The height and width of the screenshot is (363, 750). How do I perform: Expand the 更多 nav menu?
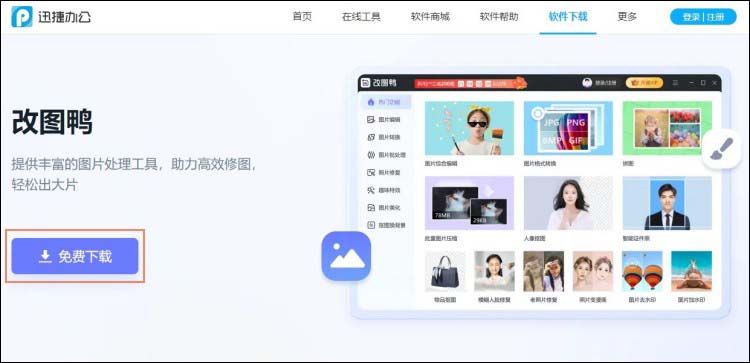627,17
